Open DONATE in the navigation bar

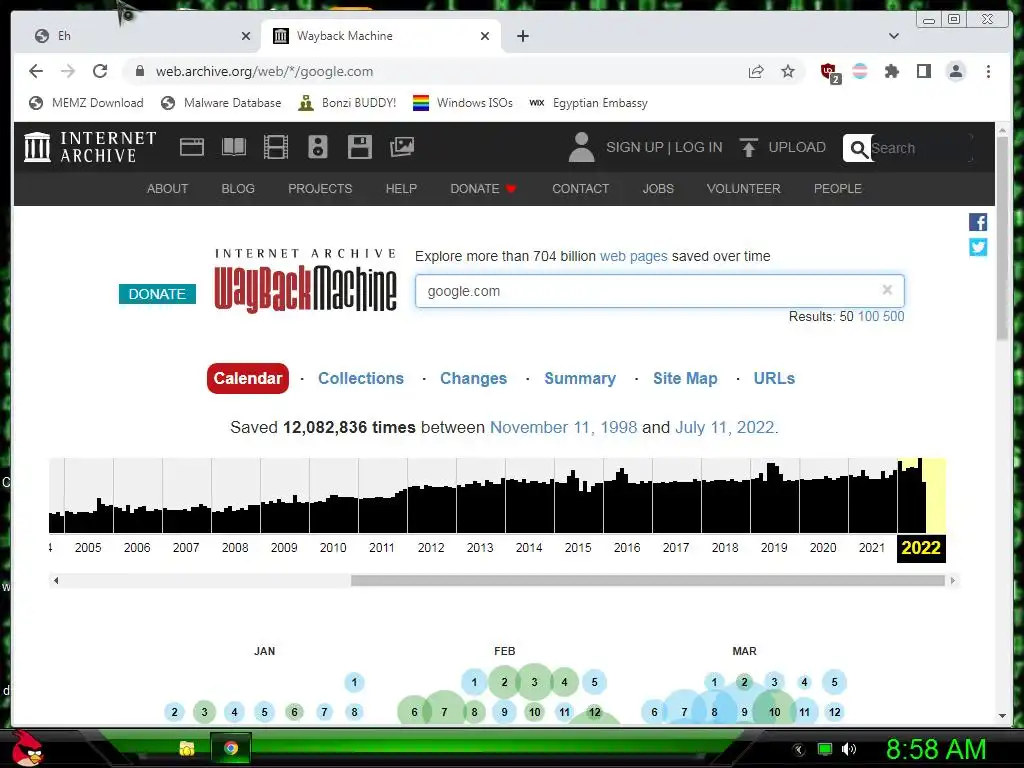(x=483, y=189)
